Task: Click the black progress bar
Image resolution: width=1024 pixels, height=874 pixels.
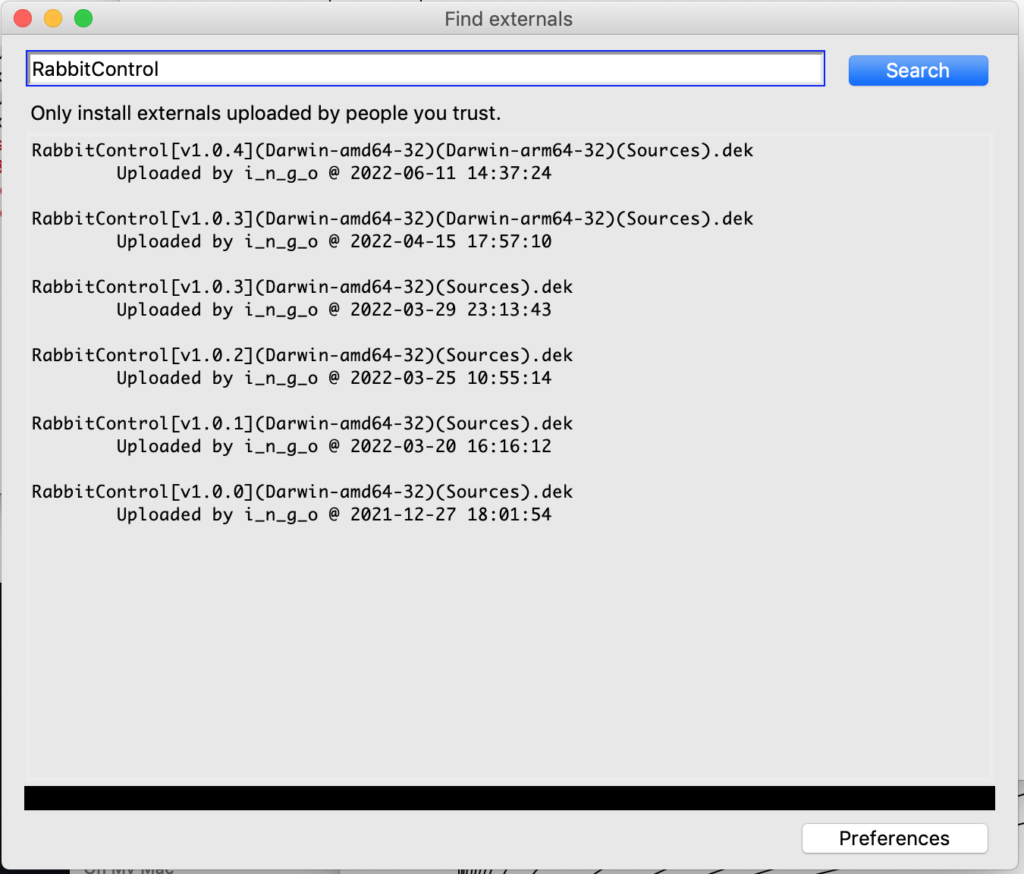Action: click(509, 798)
